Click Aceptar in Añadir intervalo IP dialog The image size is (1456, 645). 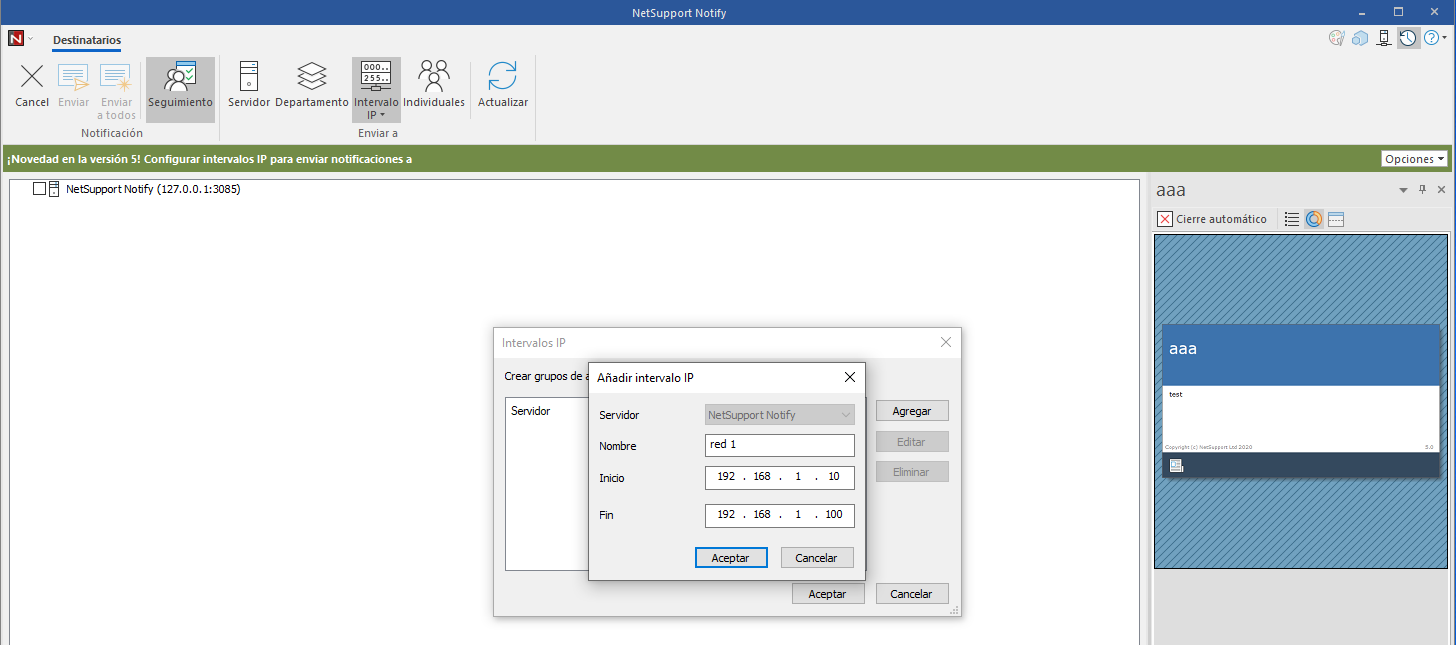click(x=731, y=558)
